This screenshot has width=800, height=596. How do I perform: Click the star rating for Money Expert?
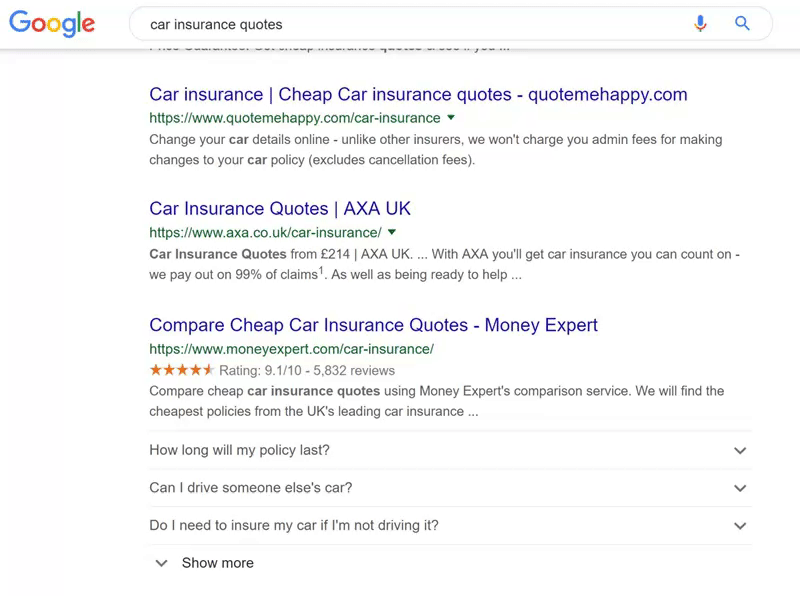182,370
